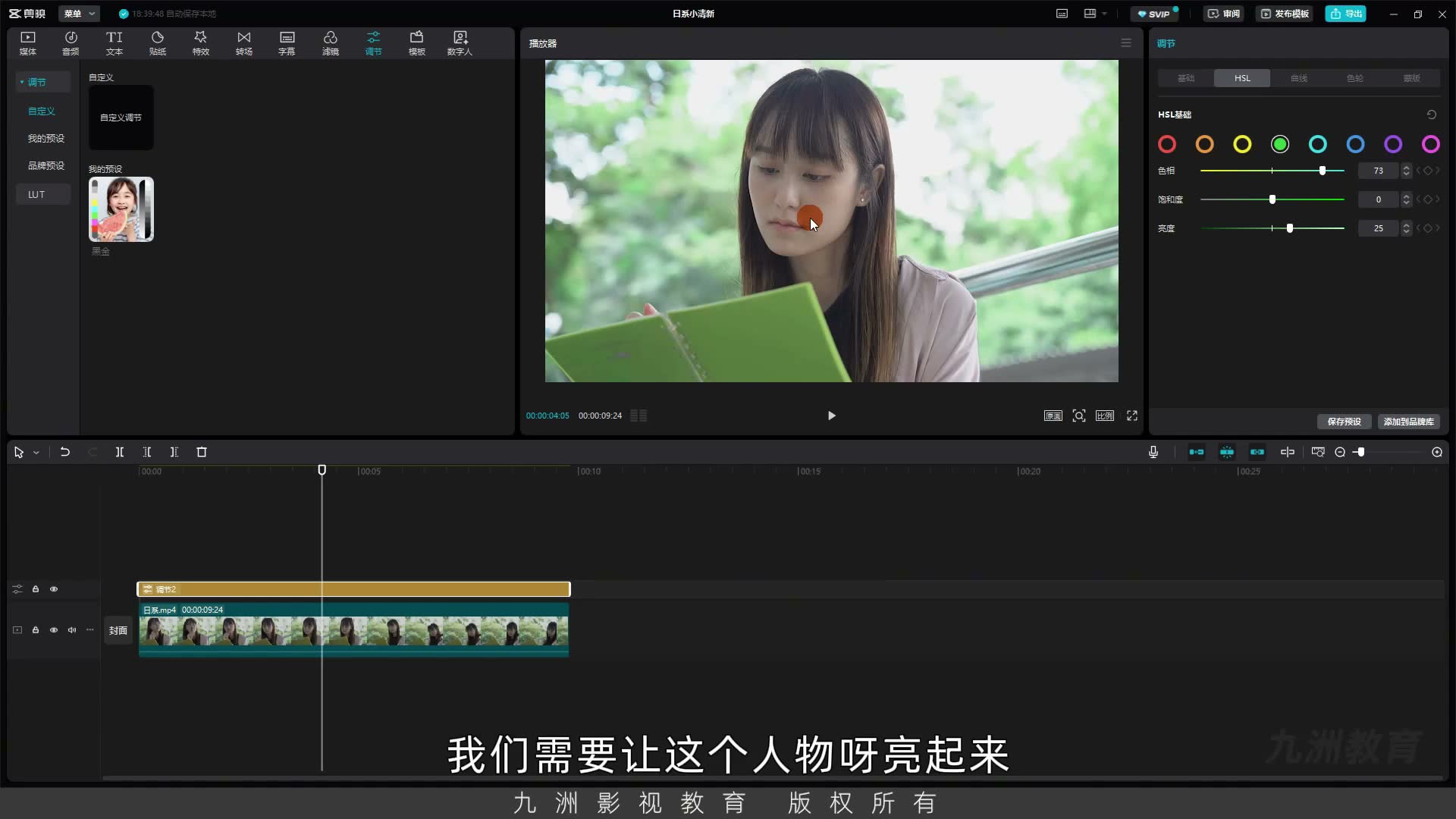Screen dimensions: 1456x819
Task: Click hue (色相) value stepper arrows
Action: [x=1407, y=171]
